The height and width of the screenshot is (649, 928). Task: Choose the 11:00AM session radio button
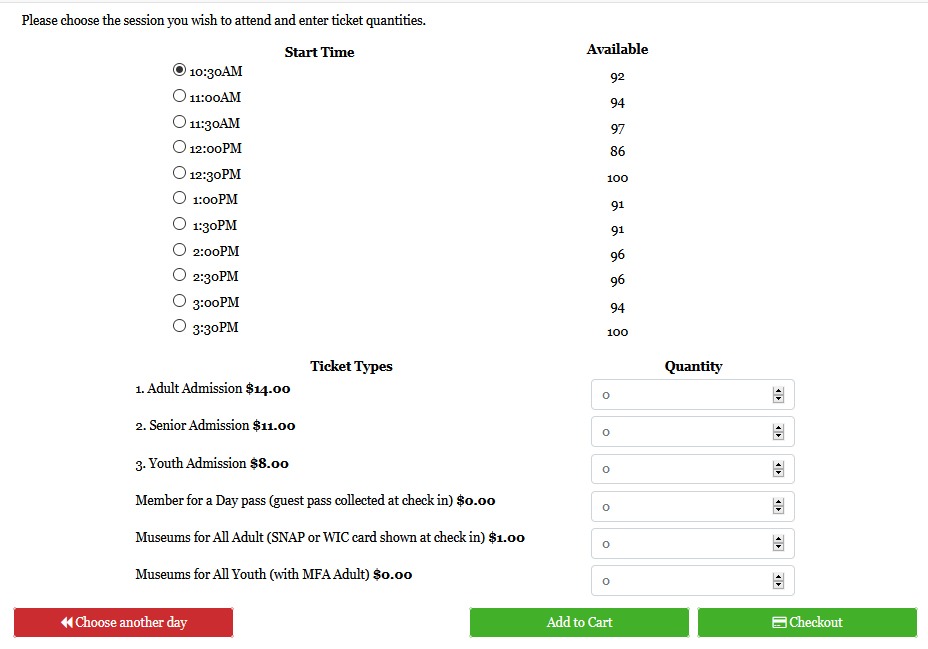click(x=180, y=96)
